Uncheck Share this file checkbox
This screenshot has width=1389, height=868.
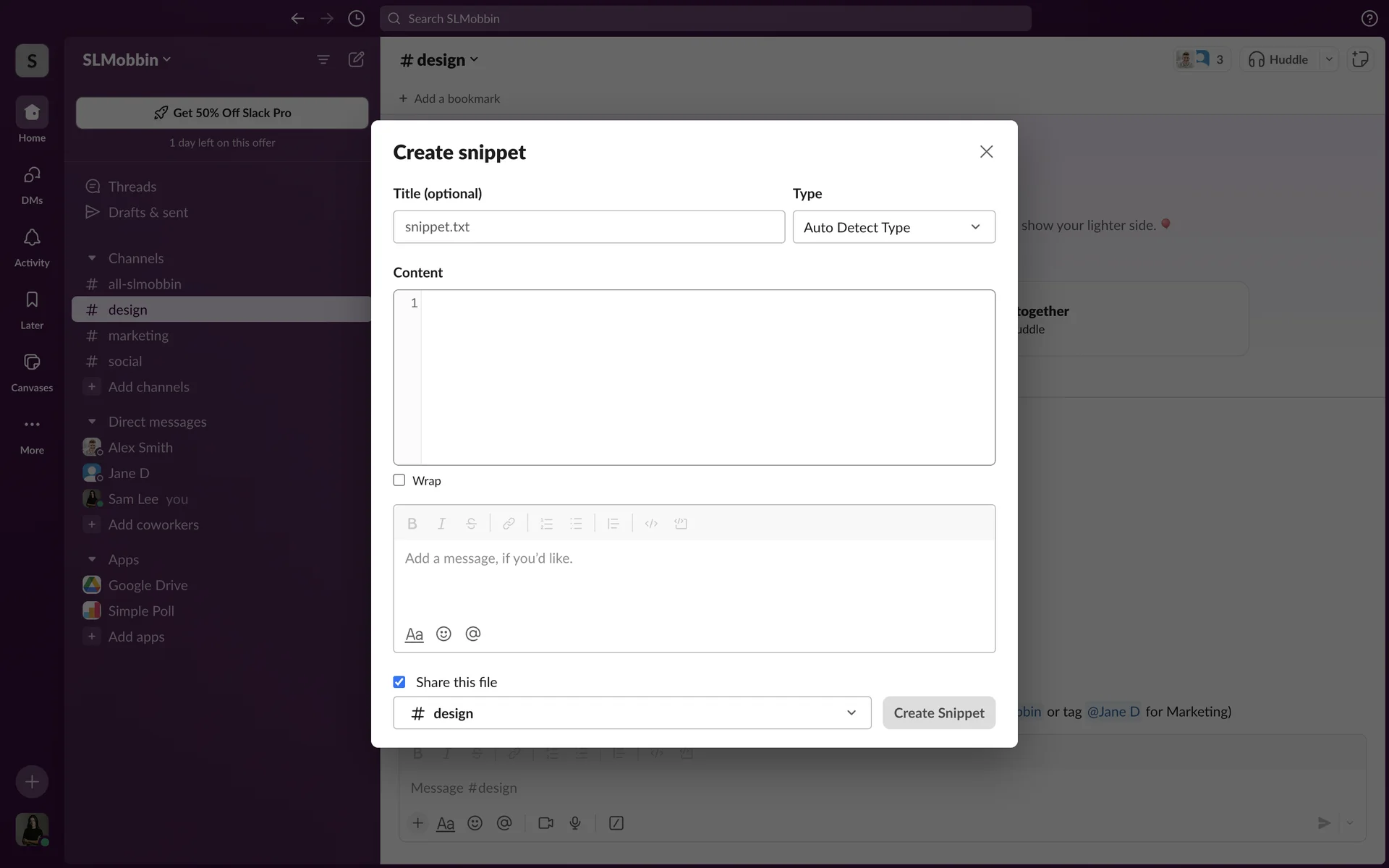tap(399, 682)
